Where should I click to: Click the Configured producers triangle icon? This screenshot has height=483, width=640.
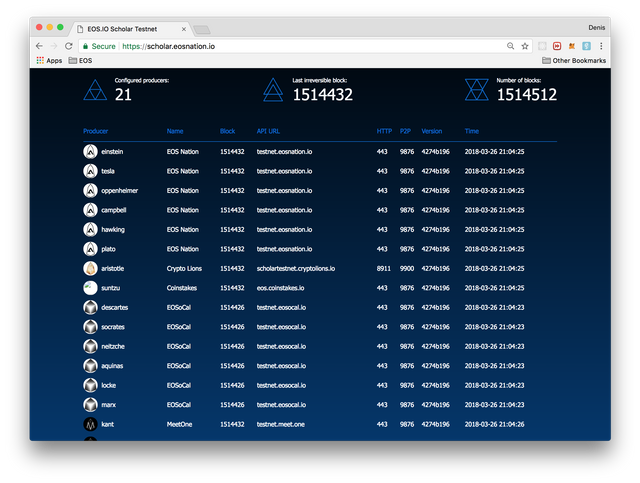click(x=95, y=90)
